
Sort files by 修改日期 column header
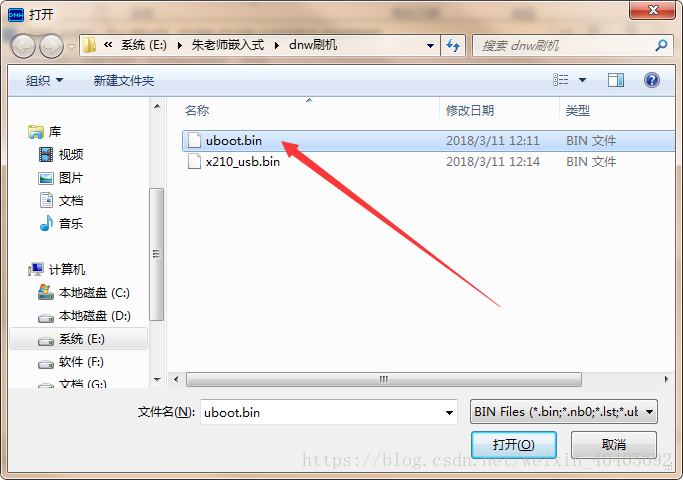(470, 110)
